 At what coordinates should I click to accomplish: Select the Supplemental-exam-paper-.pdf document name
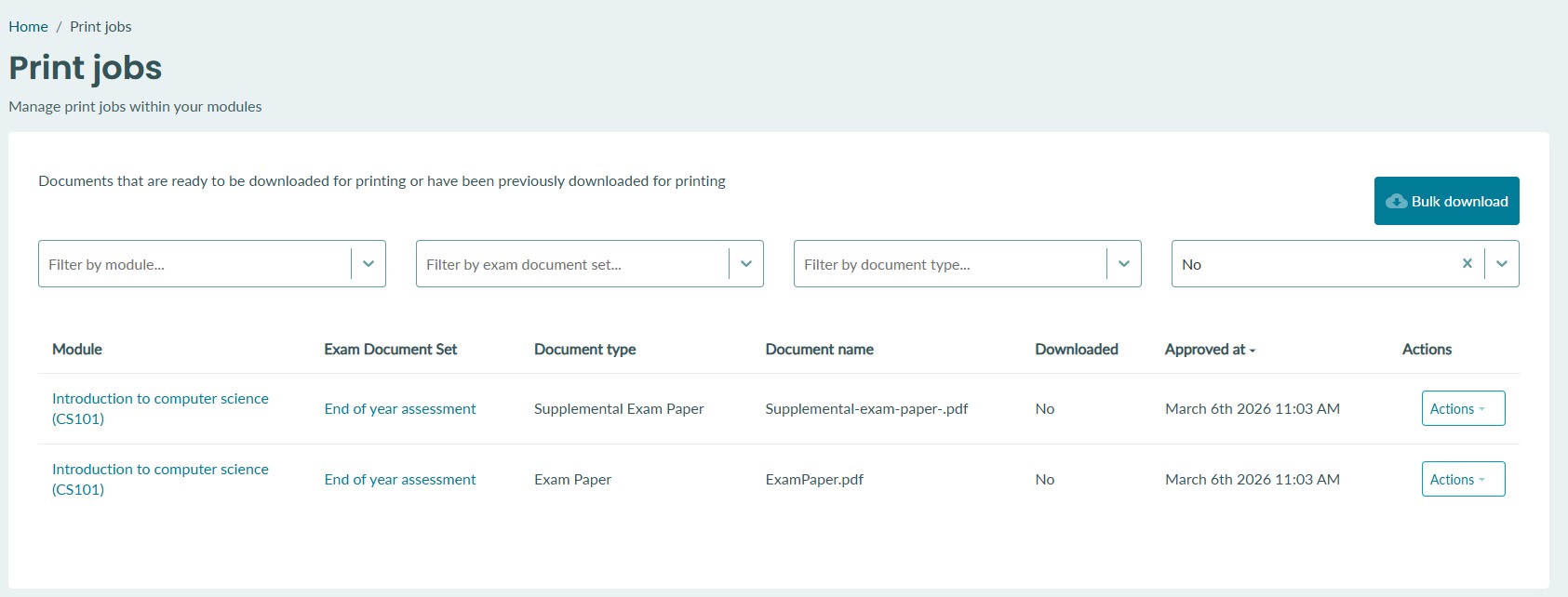[866, 408]
